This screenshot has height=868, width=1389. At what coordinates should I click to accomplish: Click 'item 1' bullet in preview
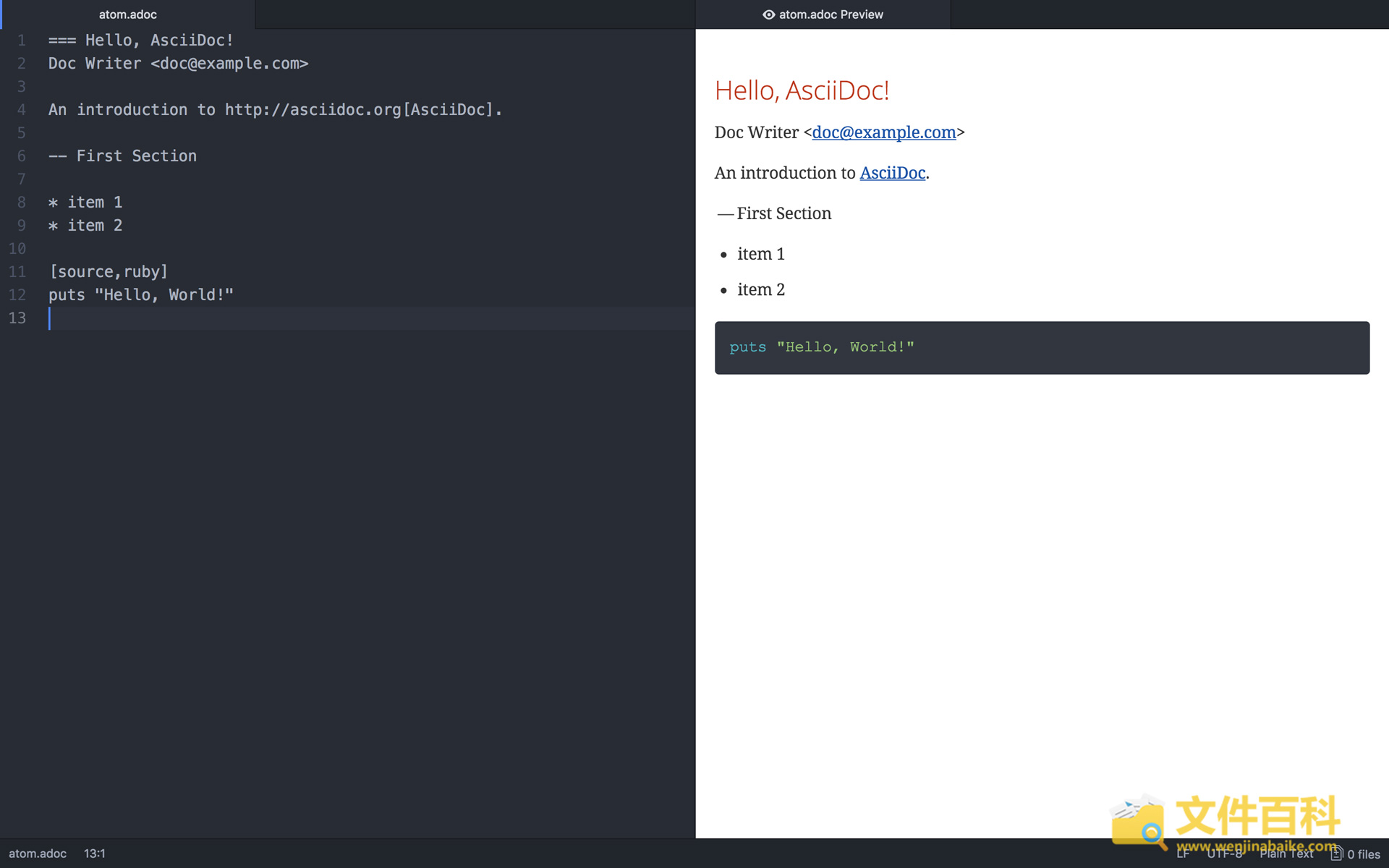[761, 254]
